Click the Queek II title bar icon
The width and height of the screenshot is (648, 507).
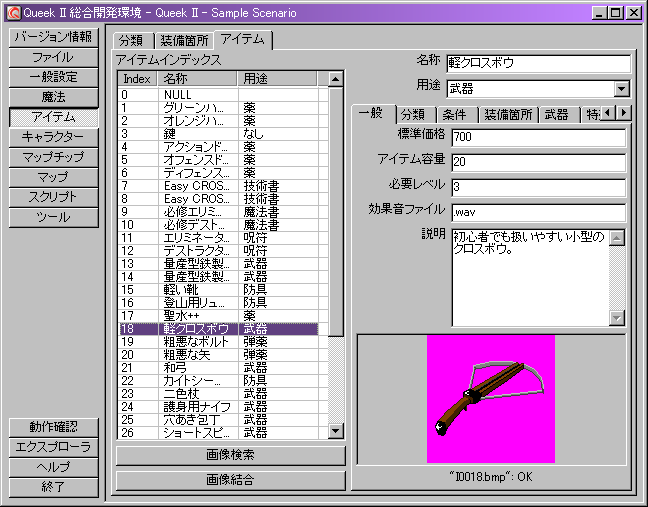pos(11,12)
